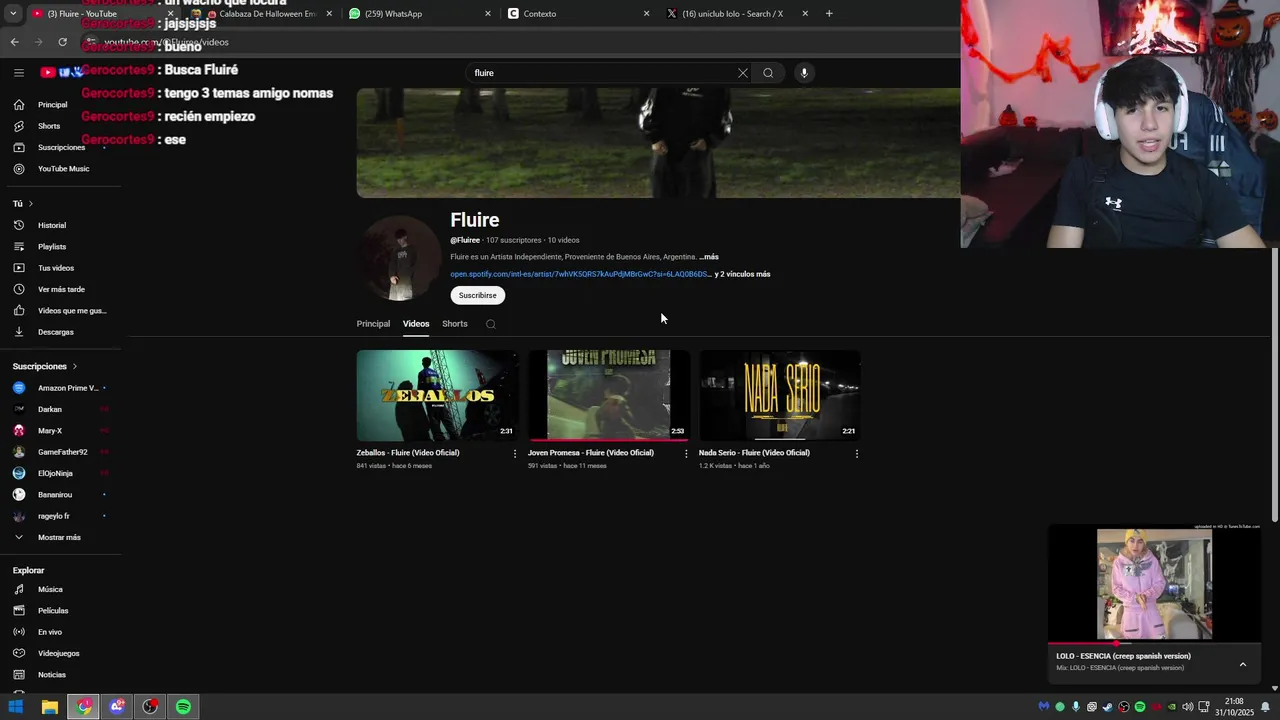Open Zeballos - Fluire video title
This screenshot has height=720, width=1280.
pyautogui.click(x=408, y=453)
